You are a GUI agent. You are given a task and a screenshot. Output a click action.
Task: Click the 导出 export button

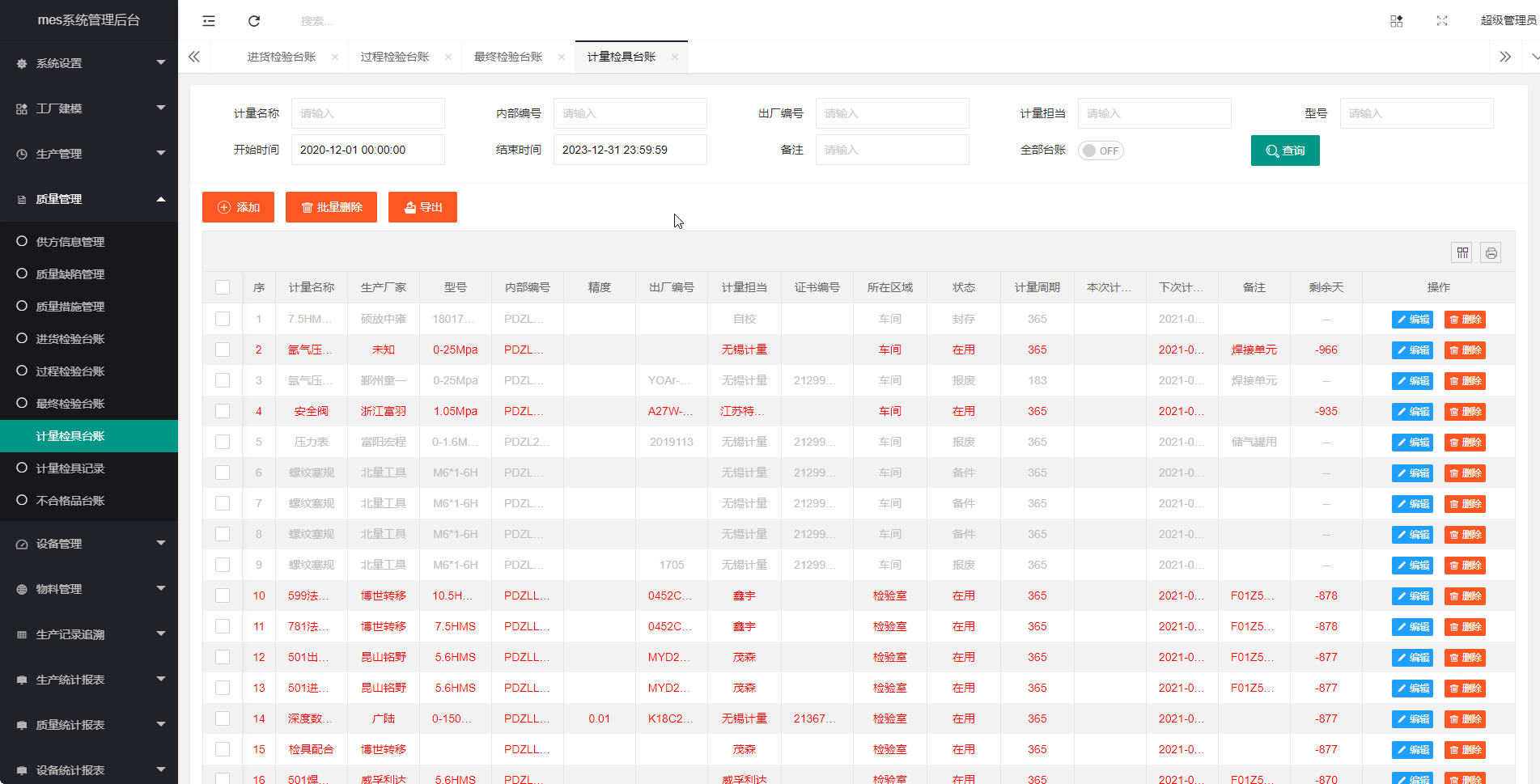click(x=422, y=207)
